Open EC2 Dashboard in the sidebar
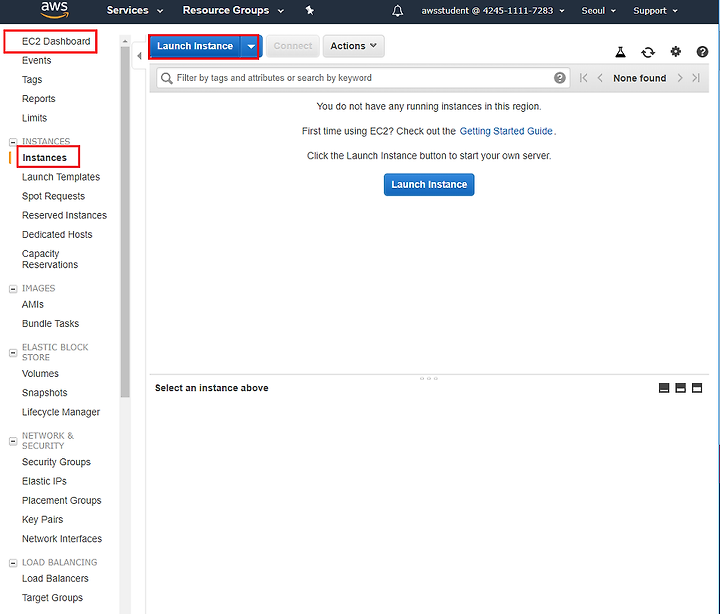This screenshot has height=614, width=720. 56,41
